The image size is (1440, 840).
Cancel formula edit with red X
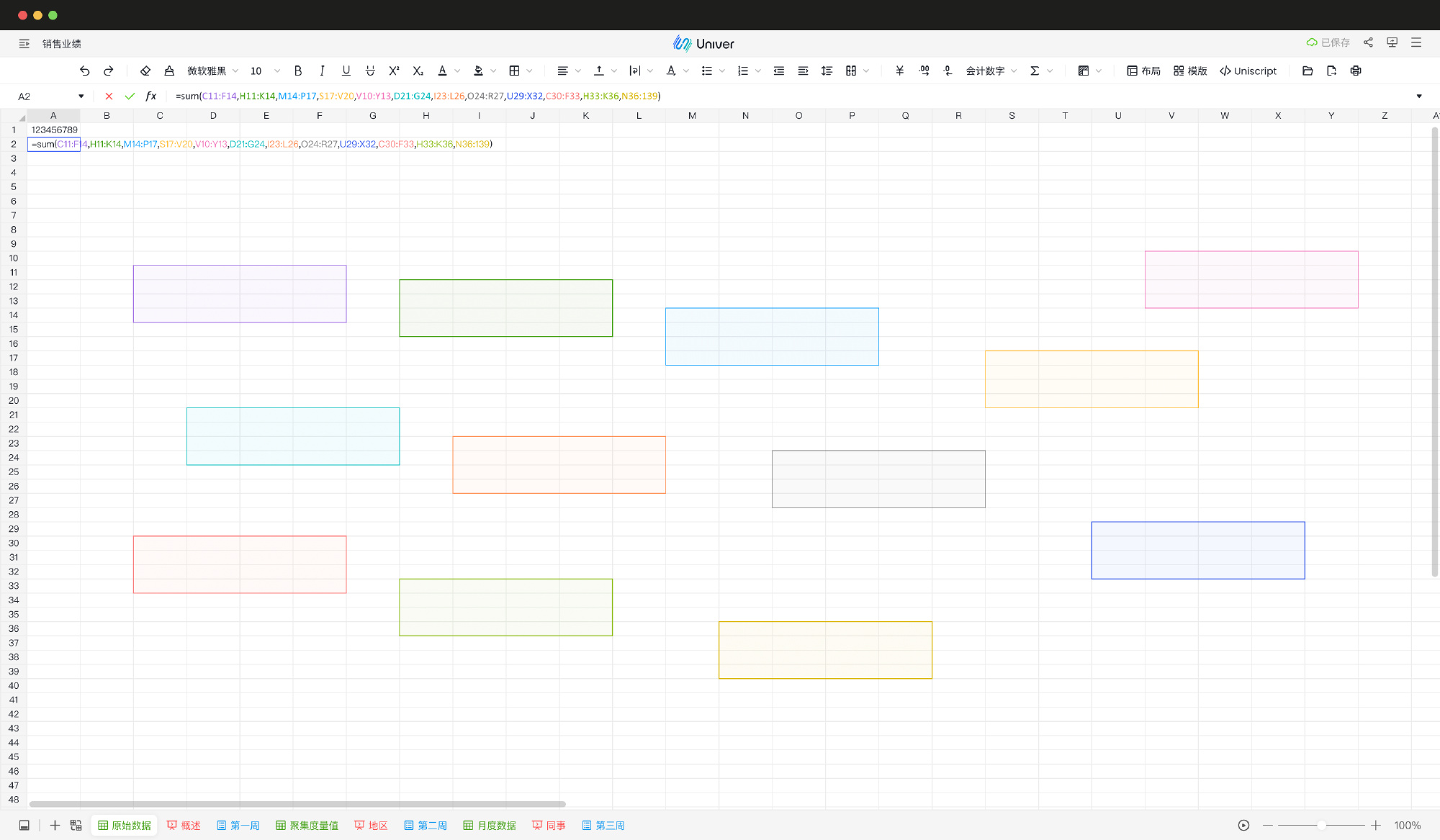[109, 96]
